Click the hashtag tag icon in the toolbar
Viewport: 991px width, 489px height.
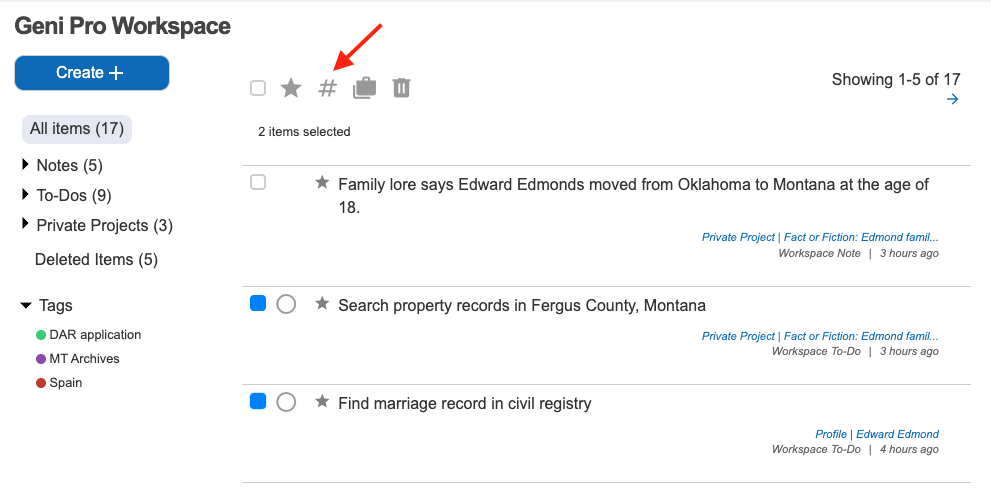pyautogui.click(x=327, y=88)
